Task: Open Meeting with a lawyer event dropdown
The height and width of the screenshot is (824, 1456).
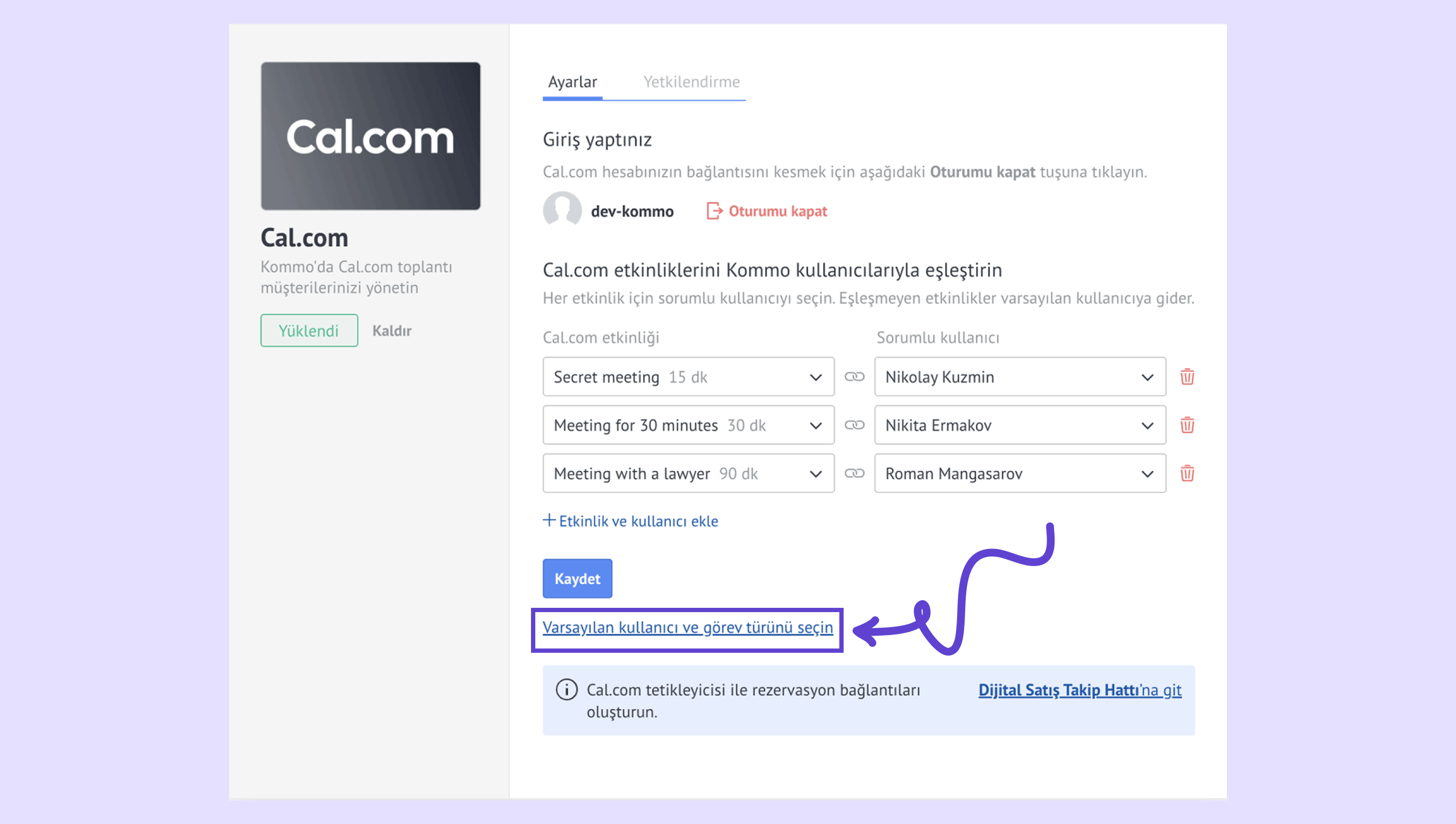Action: click(x=688, y=473)
